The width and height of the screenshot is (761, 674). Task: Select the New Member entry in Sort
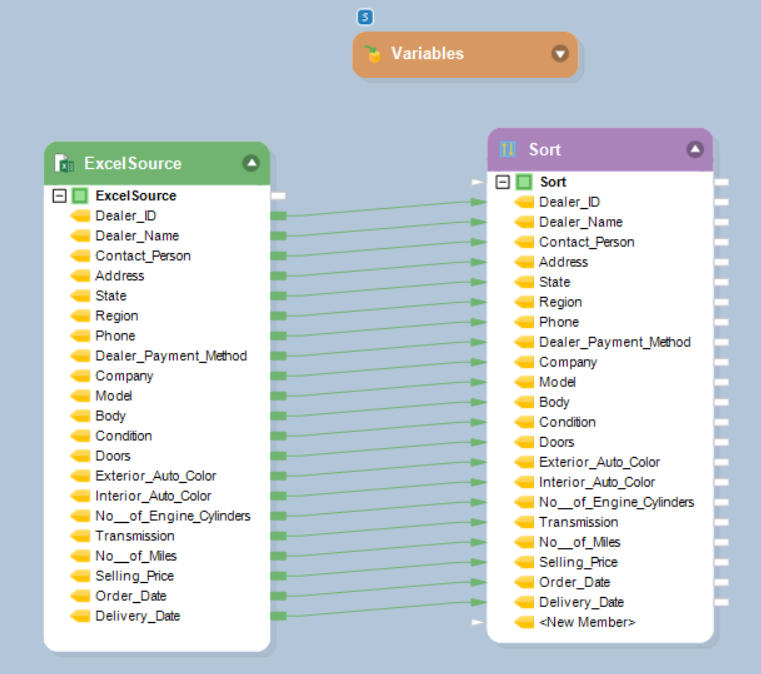click(586, 622)
